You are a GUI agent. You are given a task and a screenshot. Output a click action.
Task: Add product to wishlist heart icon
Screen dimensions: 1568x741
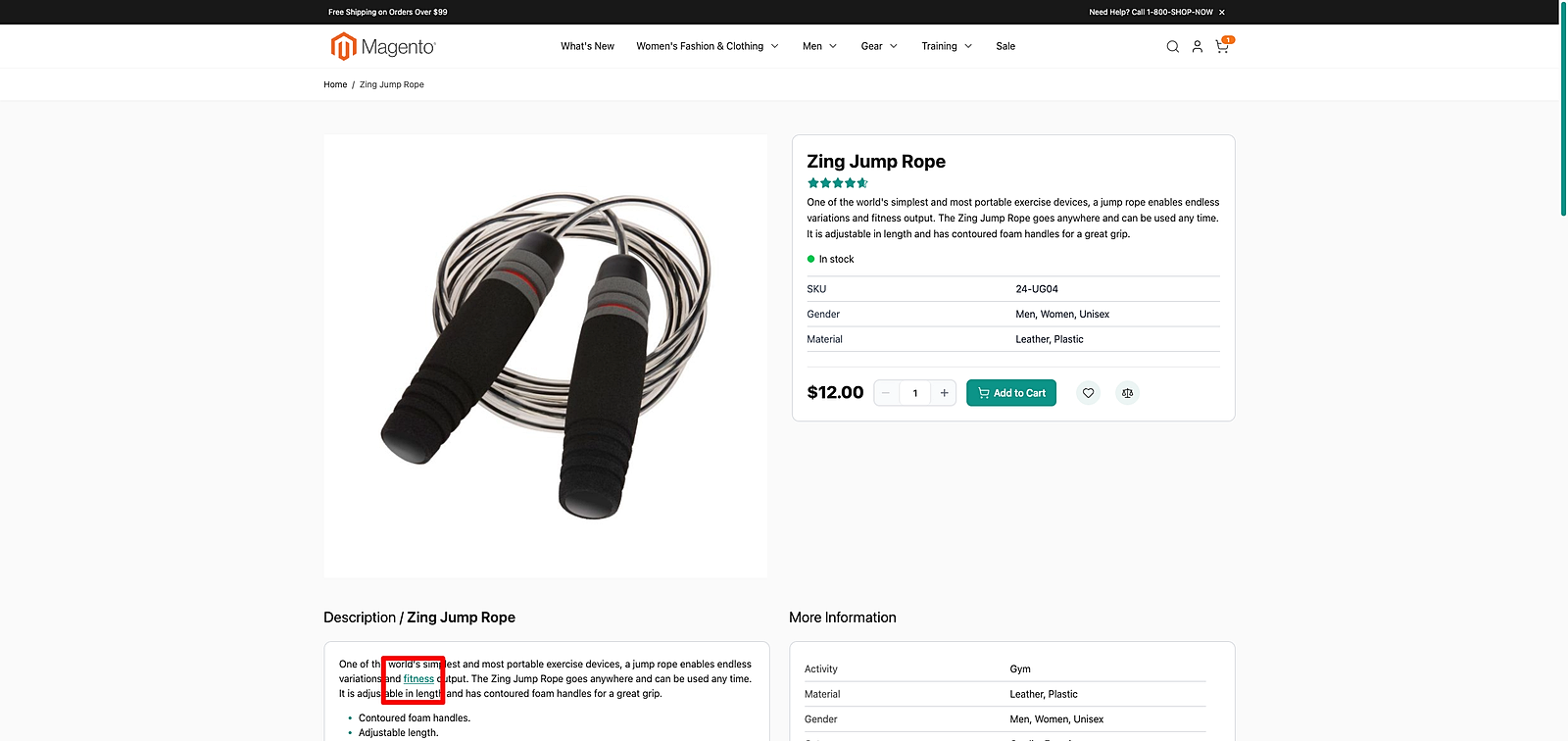[x=1088, y=393]
